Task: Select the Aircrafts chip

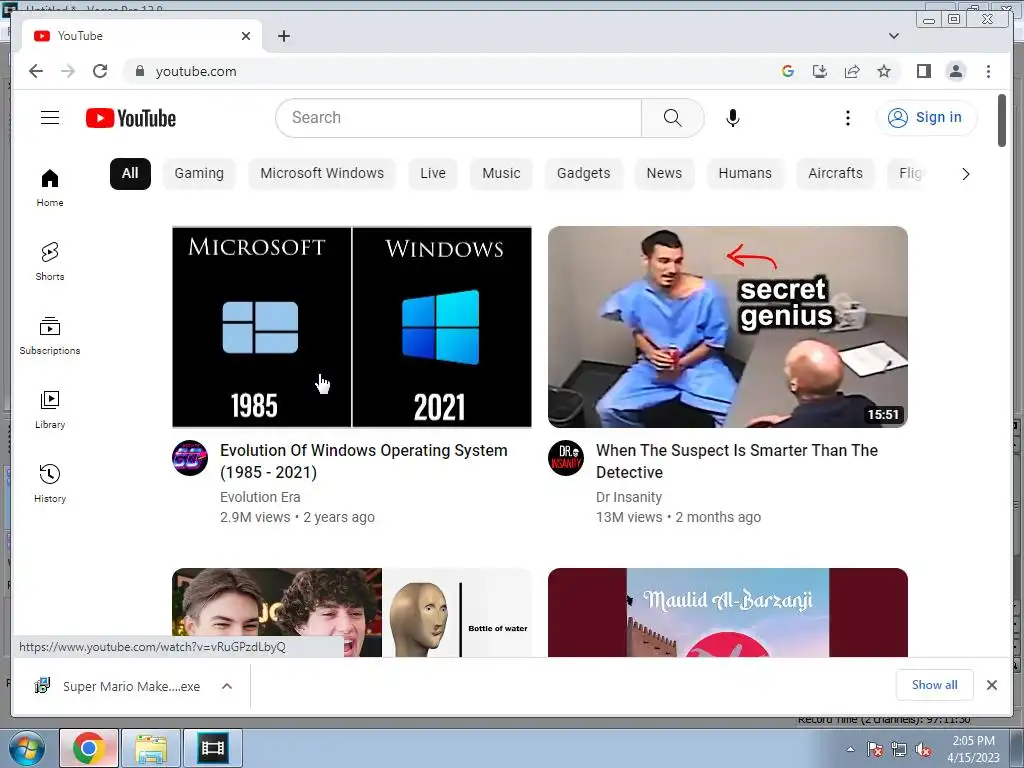Action: (x=835, y=174)
